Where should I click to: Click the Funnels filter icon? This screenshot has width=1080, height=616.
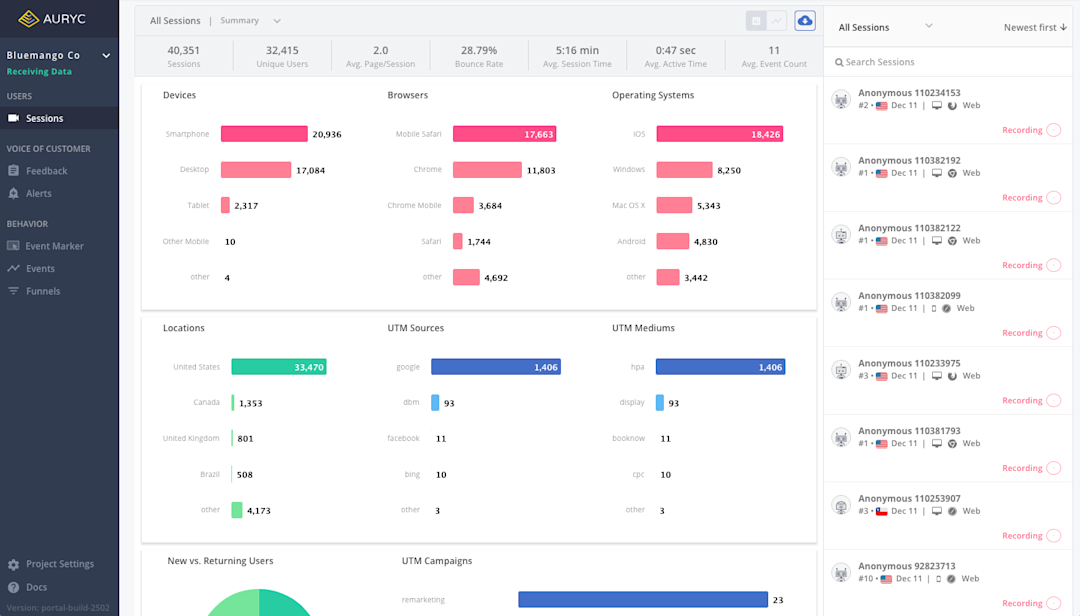click(14, 291)
